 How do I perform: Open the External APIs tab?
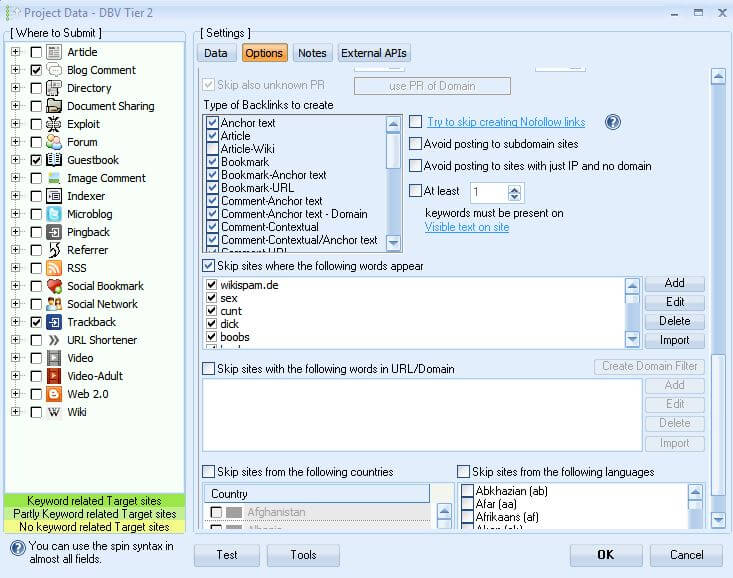(374, 53)
